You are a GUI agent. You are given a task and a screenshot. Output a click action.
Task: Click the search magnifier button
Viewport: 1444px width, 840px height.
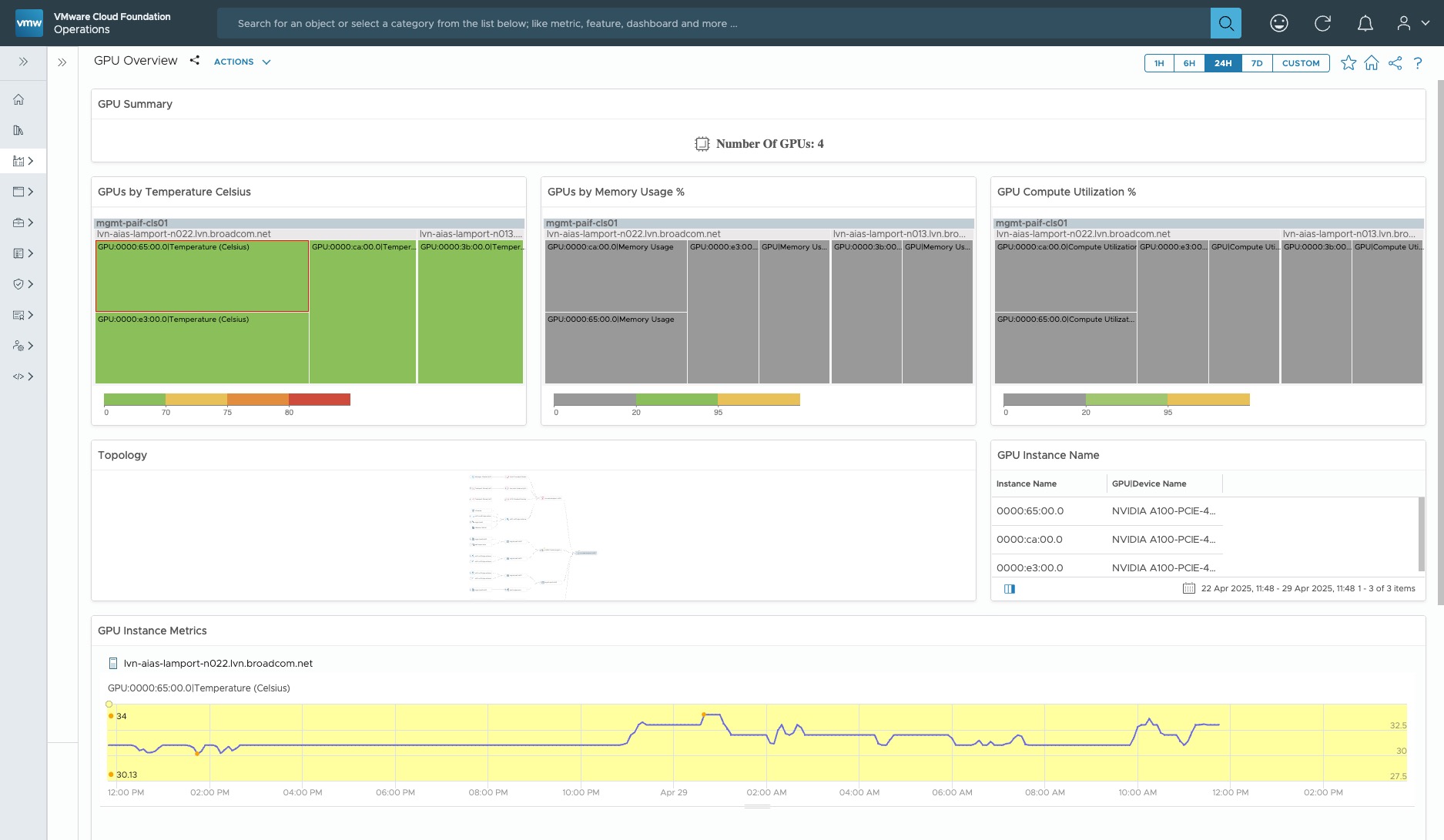point(1225,23)
